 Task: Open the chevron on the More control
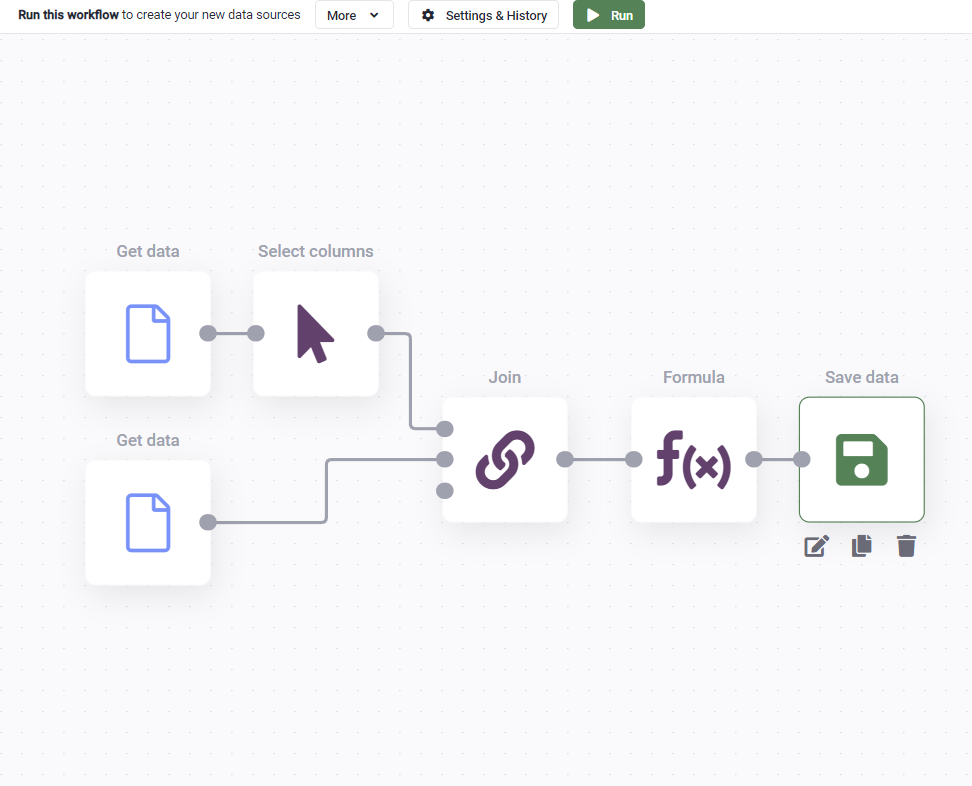click(x=374, y=16)
